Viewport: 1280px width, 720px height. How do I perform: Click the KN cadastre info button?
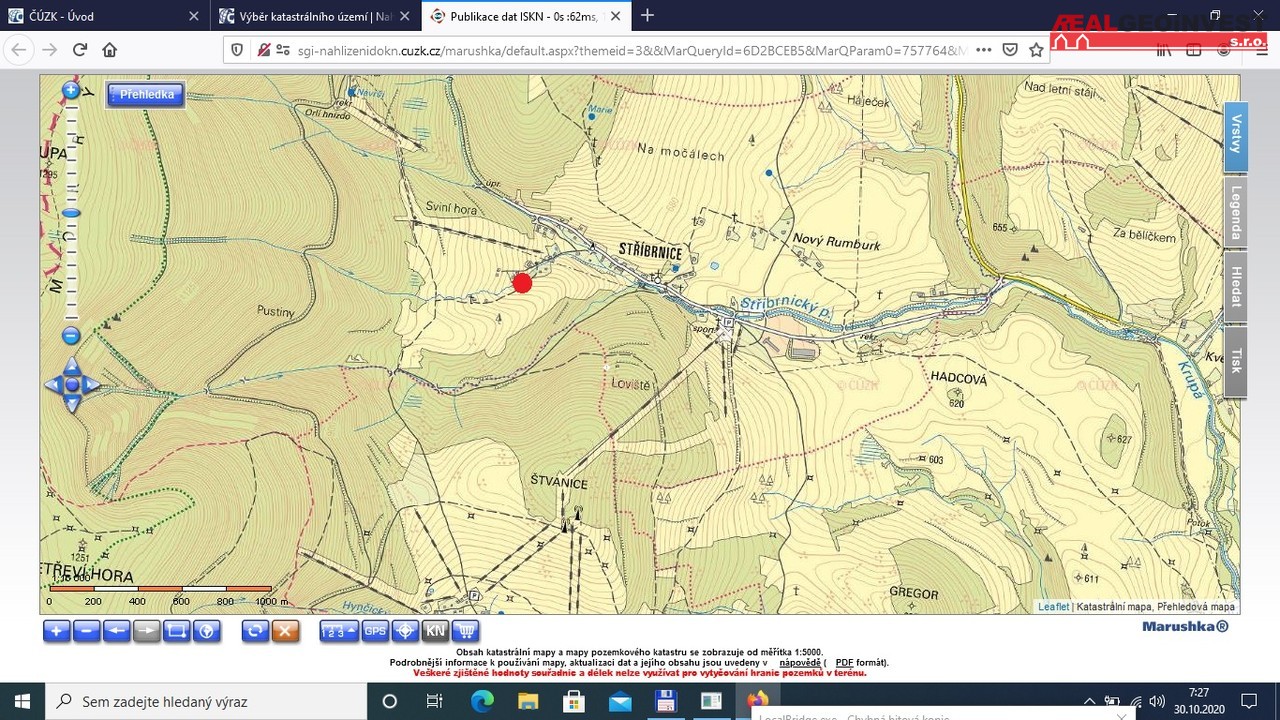tap(435, 631)
